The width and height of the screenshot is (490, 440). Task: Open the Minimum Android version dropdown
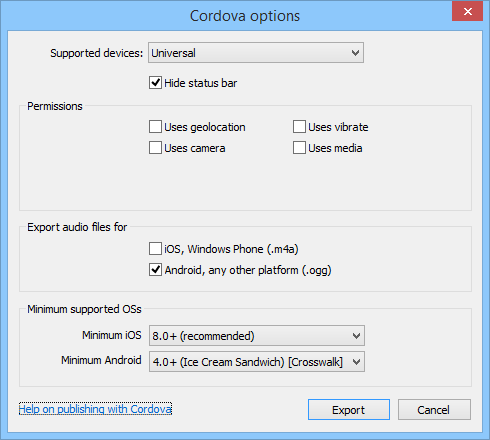257,362
